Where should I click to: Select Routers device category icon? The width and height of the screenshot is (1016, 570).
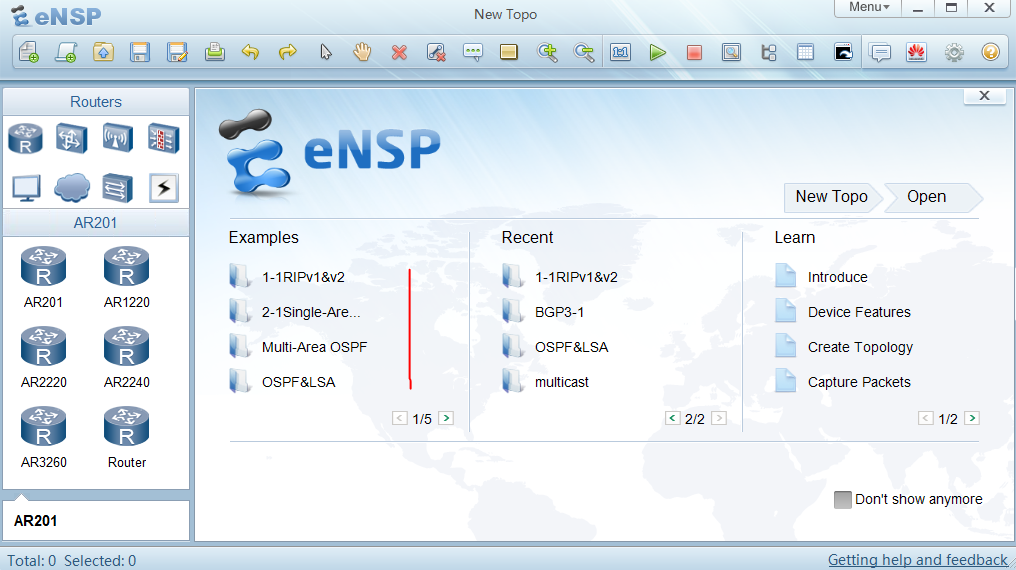click(x=25, y=139)
